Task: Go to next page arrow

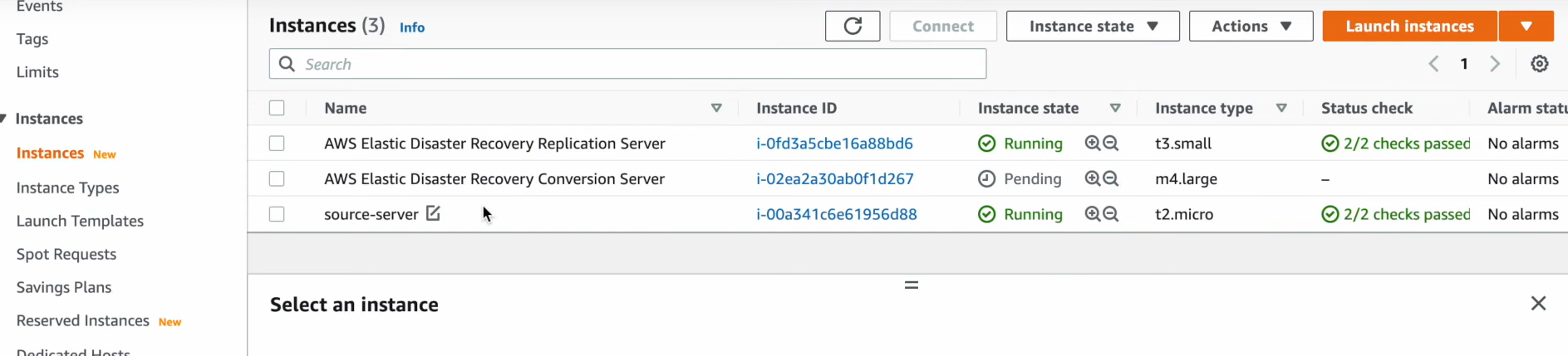Action: [x=1495, y=64]
